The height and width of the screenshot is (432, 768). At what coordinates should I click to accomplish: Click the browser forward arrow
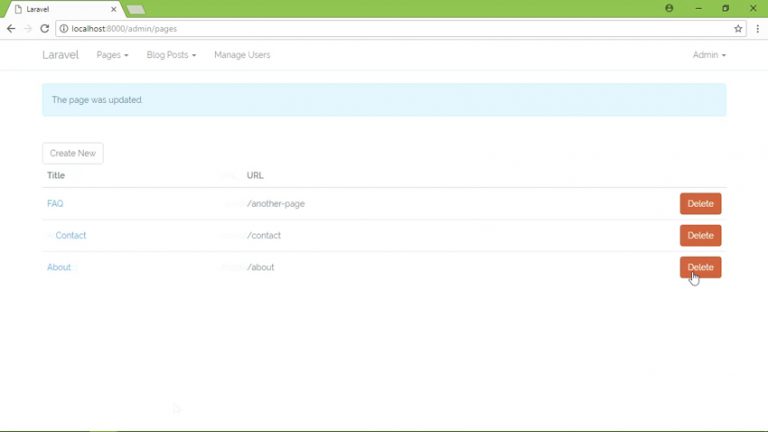pos(28,29)
